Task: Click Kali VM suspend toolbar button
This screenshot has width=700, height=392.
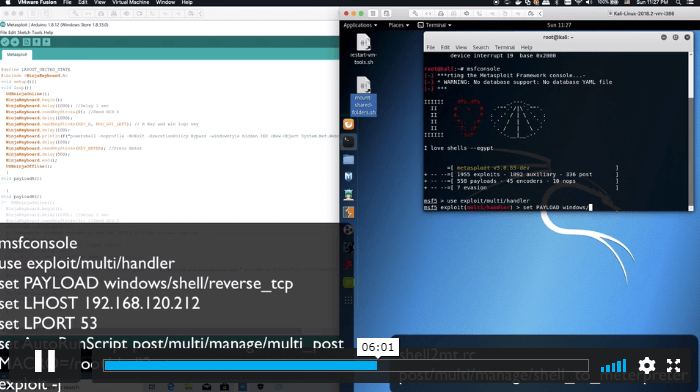Action: tap(373, 13)
